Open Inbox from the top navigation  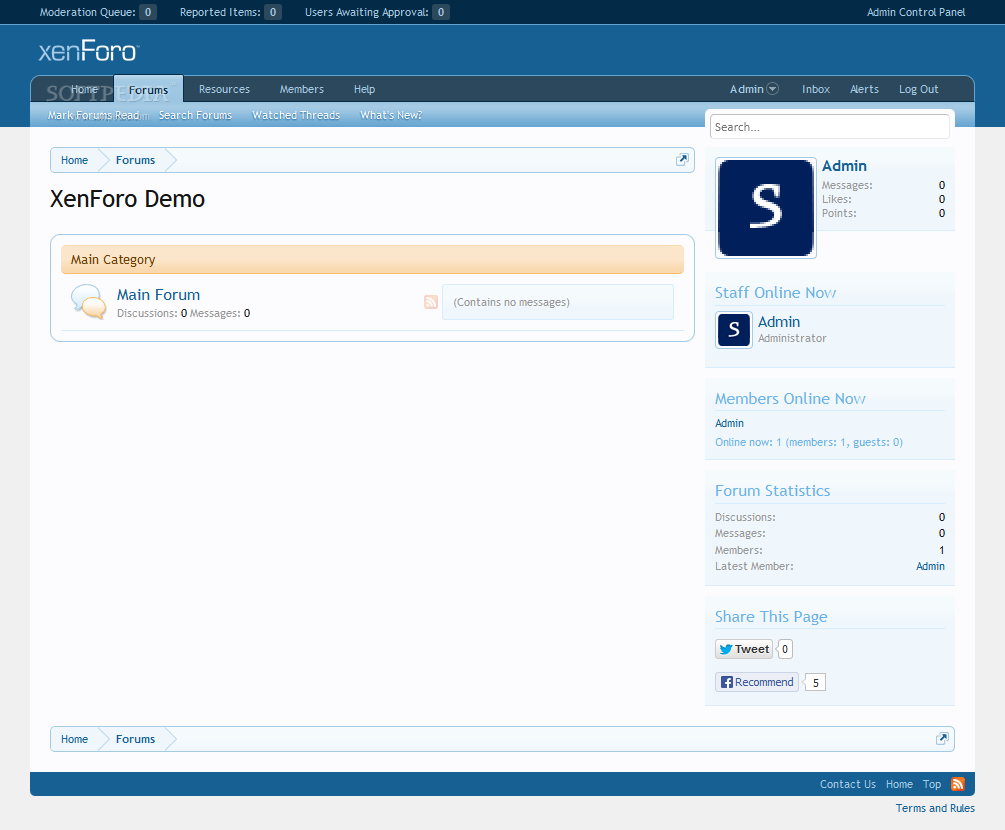pos(816,89)
